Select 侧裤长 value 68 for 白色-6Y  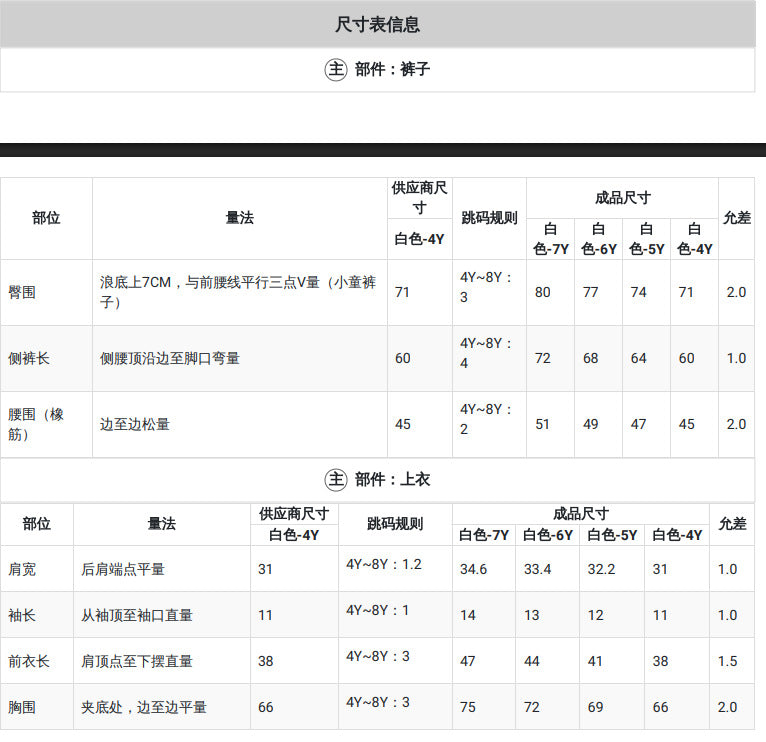click(590, 358)
